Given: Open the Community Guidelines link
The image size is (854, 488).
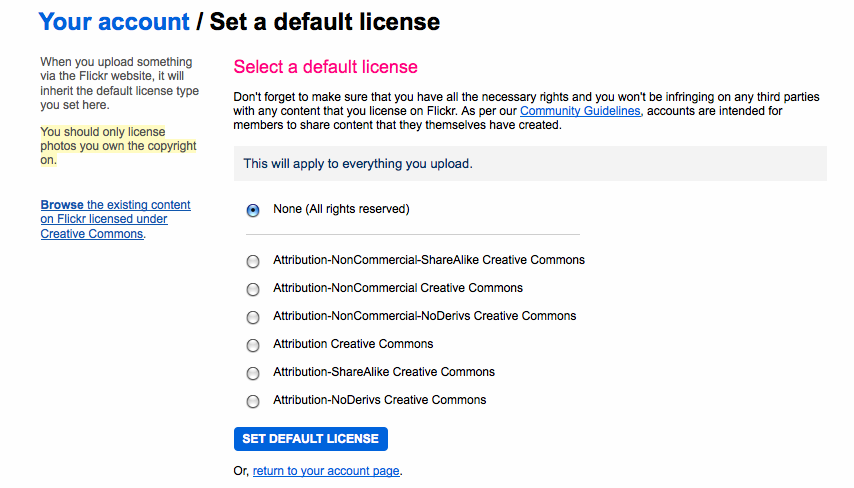Looking at the screenshot, I should pos(580,111).
